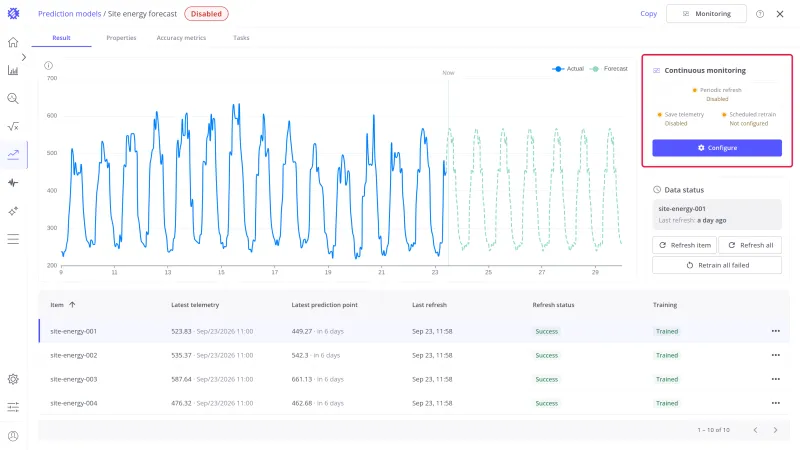
Task: Select the site-energy-004 table row name
Action: tap(73, 403)
